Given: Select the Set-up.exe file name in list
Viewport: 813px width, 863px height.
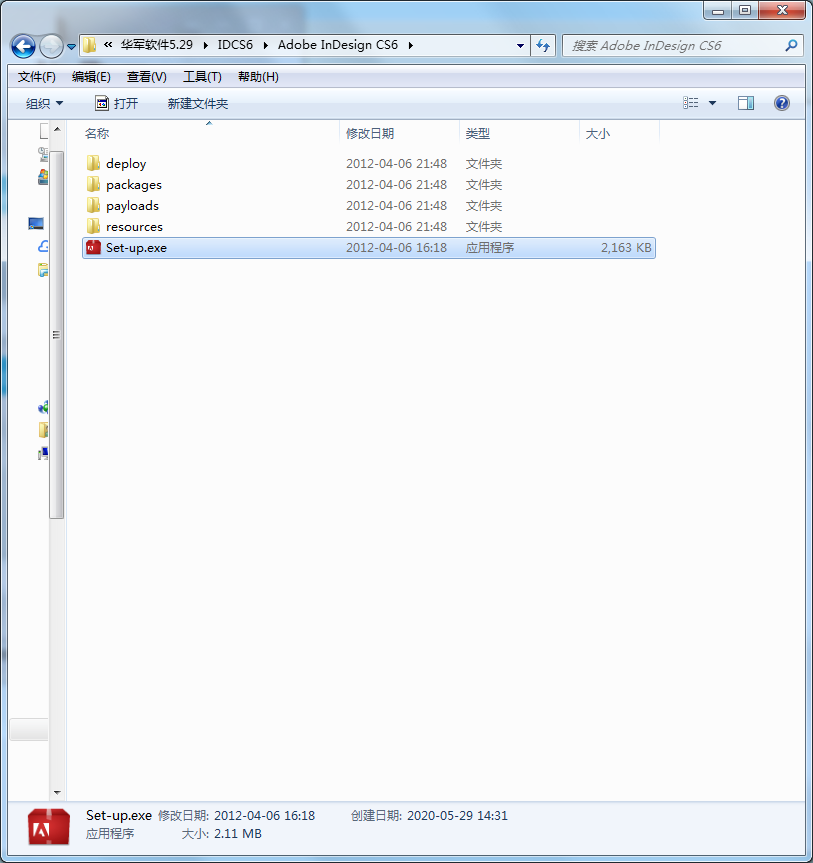Looking at the screenshot, I should point(136,248).
